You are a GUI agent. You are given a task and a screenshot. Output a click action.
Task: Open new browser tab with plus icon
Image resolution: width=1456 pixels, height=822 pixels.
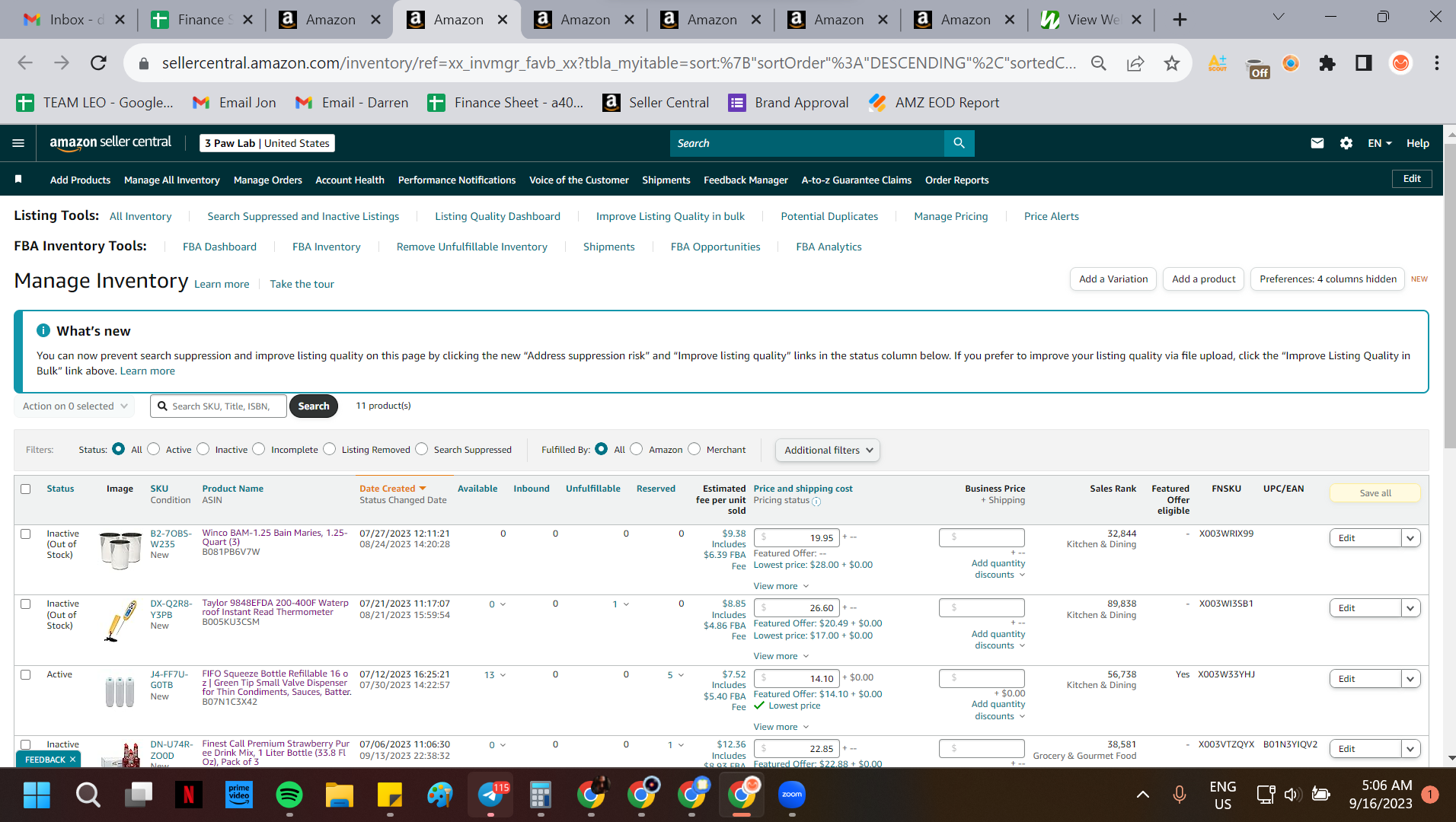[1180, 20]
